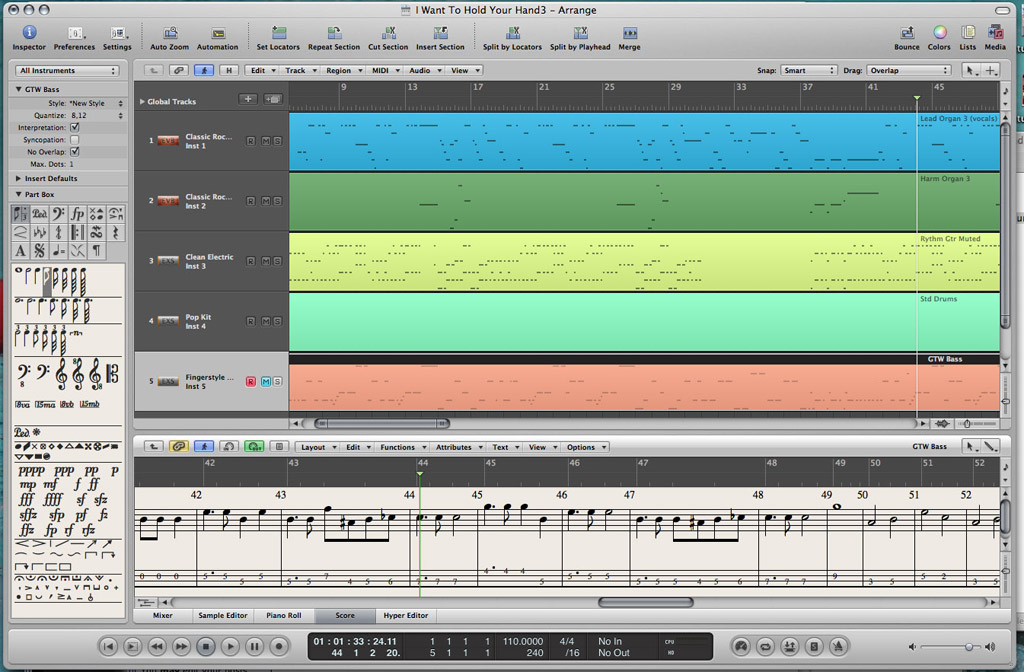Click Split by Playhead icon

pos(580,37)
